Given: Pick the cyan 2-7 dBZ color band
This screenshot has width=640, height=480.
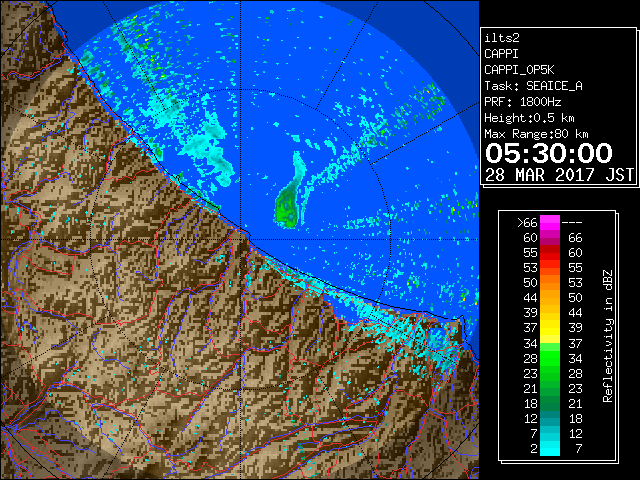Looking at the screenshot, I should pos(550,448).
